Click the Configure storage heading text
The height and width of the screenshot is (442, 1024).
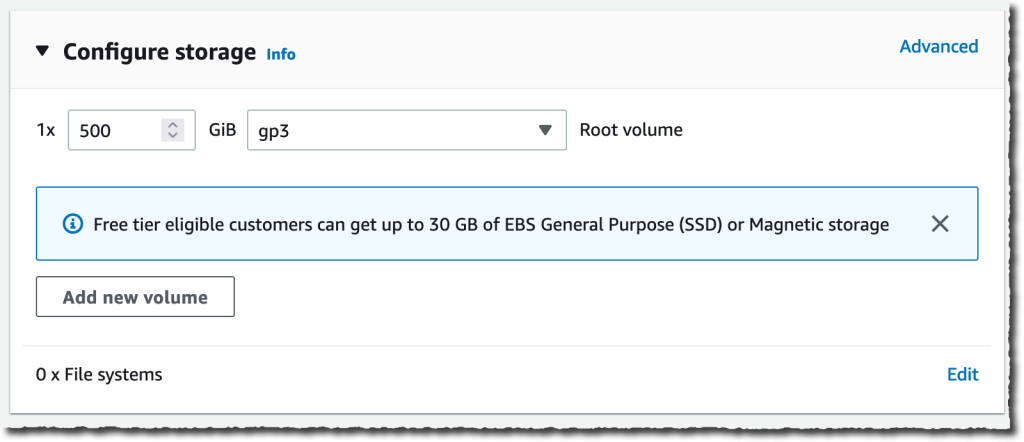(x=159, y=52)
